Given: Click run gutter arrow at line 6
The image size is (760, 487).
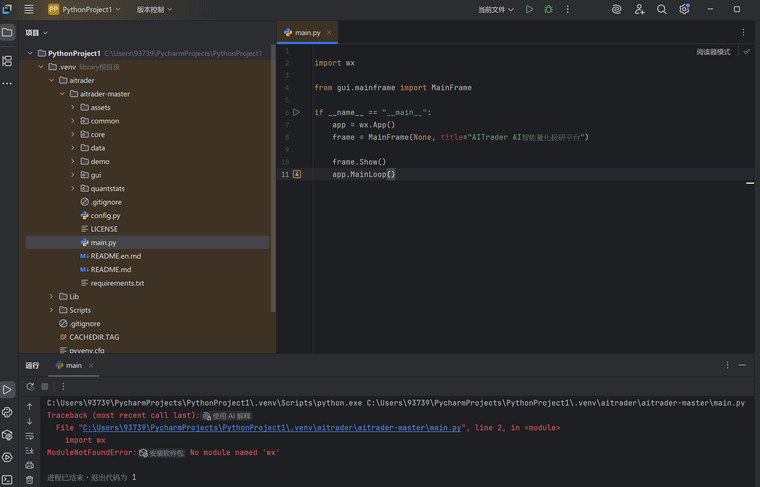Looking at the screenshot, I should coord(296,112).
